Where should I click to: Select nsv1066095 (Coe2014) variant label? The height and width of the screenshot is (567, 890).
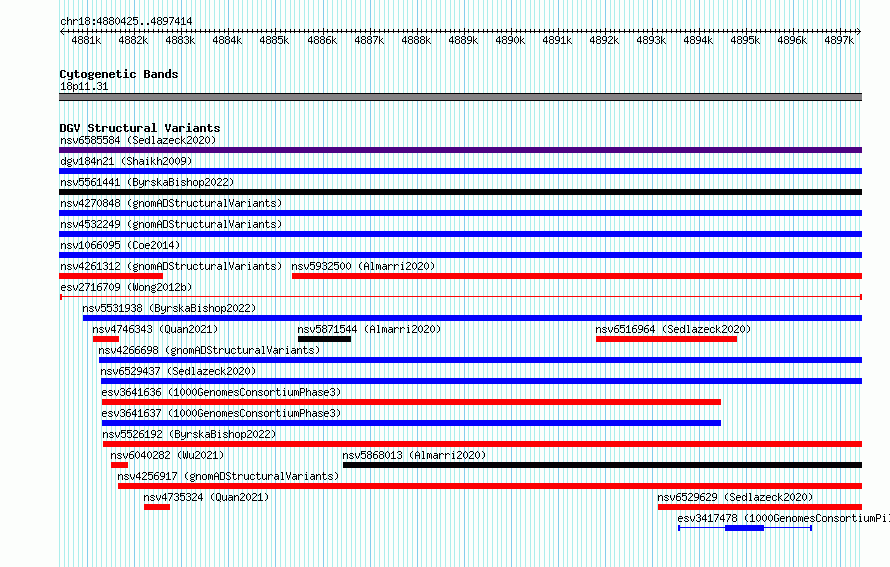click(120, 245)
